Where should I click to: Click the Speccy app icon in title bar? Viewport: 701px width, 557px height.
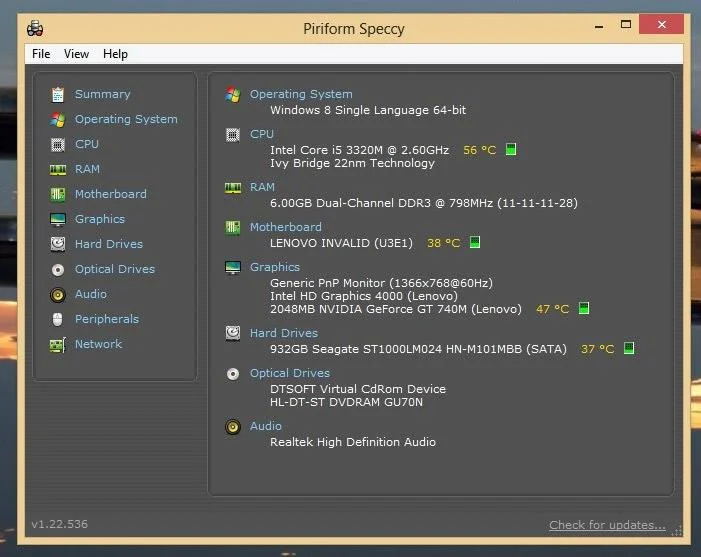(35, 28)
